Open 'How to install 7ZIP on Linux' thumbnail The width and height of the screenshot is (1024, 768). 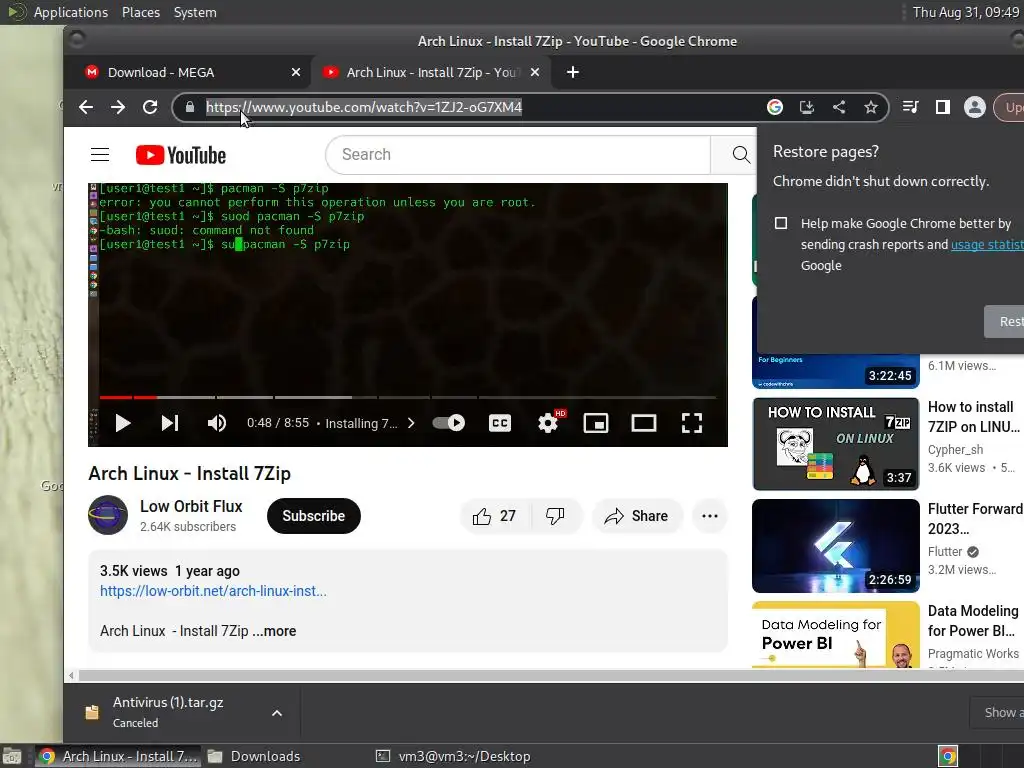(x=835, y=444)
